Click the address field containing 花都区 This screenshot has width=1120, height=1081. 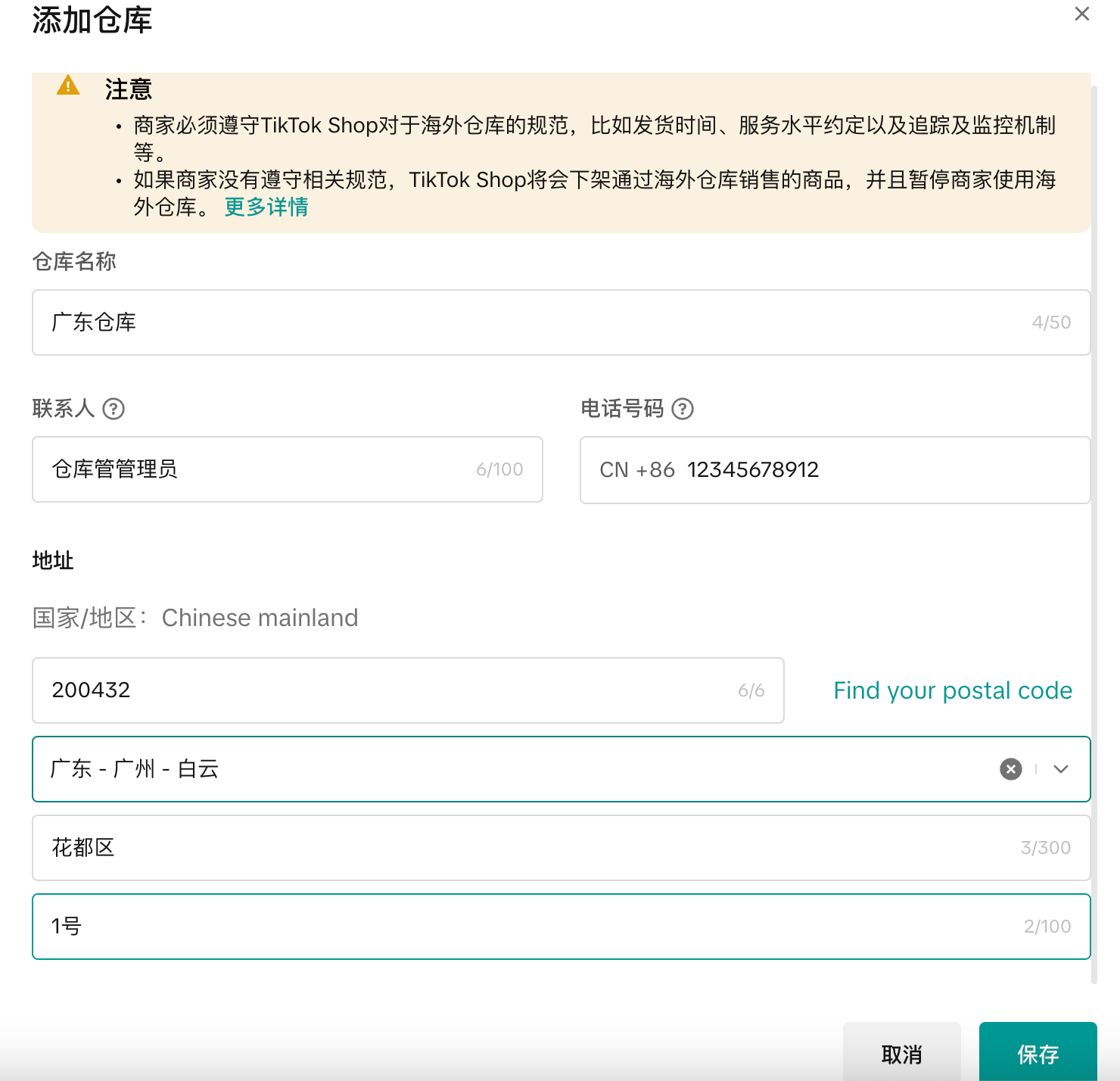tap(561, 848)
